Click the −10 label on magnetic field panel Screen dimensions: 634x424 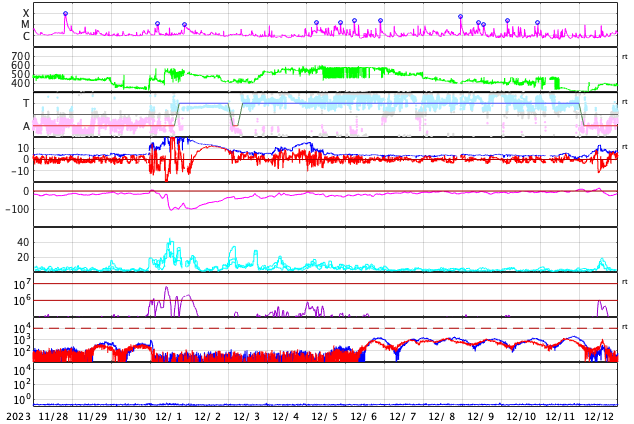tap(18, 171)
